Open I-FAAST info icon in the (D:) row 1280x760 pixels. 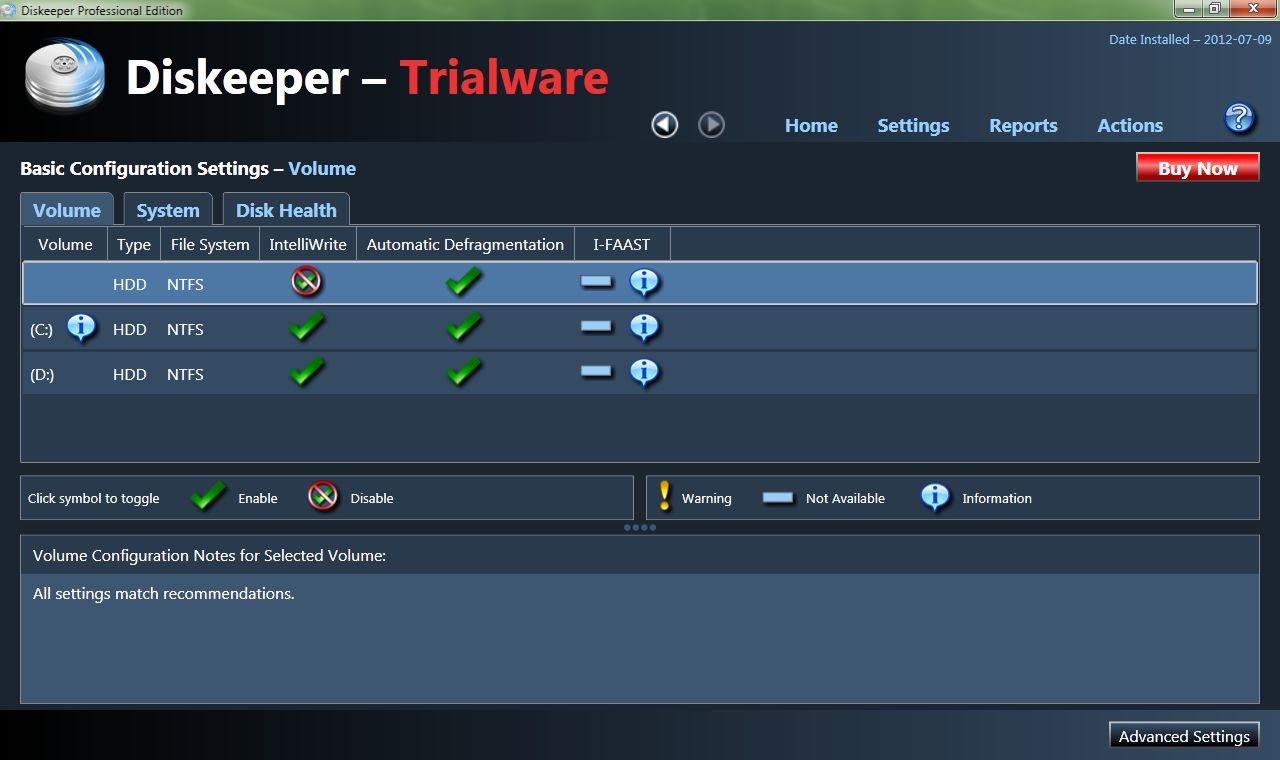pyautogui.click(x=645, y=373)
